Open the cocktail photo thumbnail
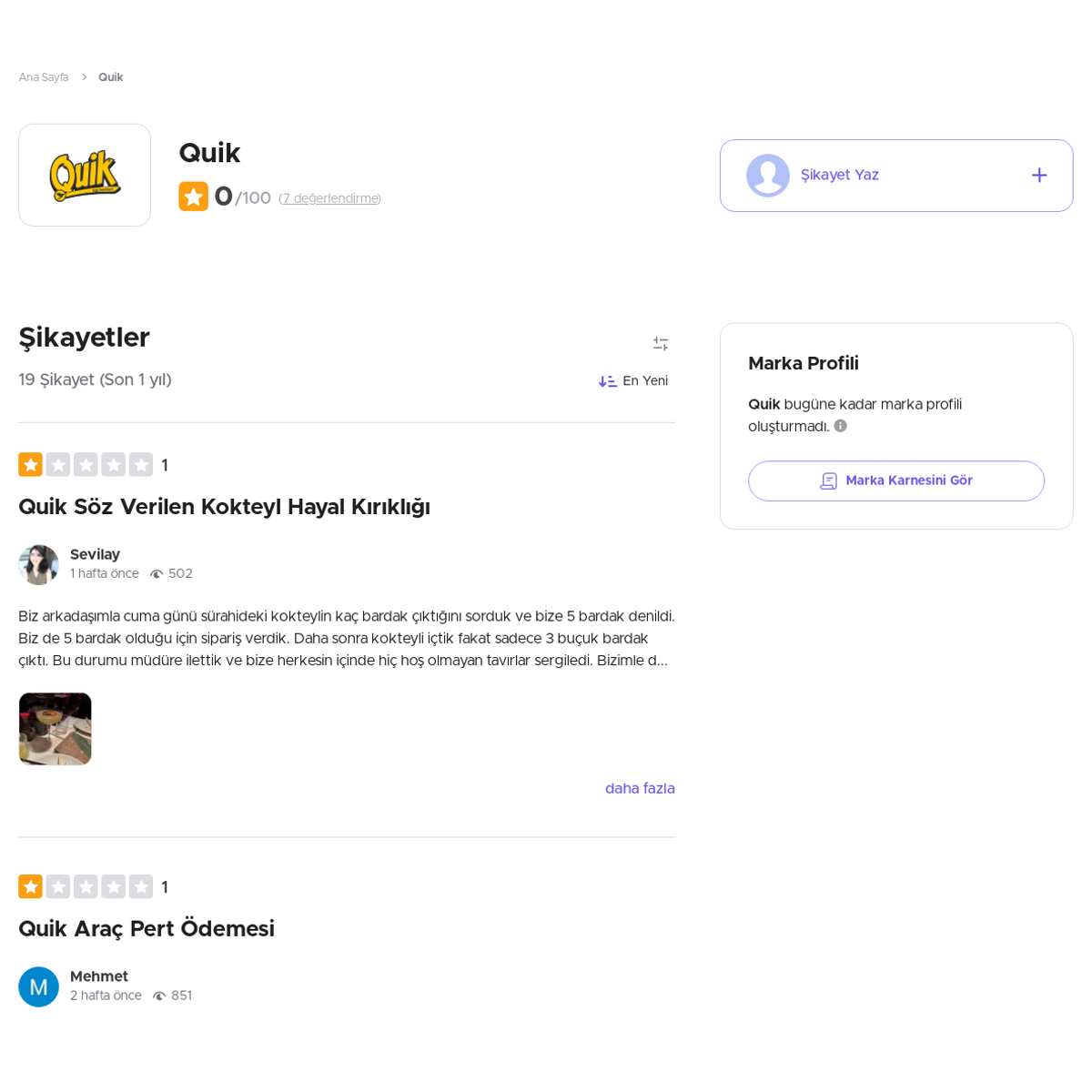Screen dimensions: 1092x1092 point(56,729)
